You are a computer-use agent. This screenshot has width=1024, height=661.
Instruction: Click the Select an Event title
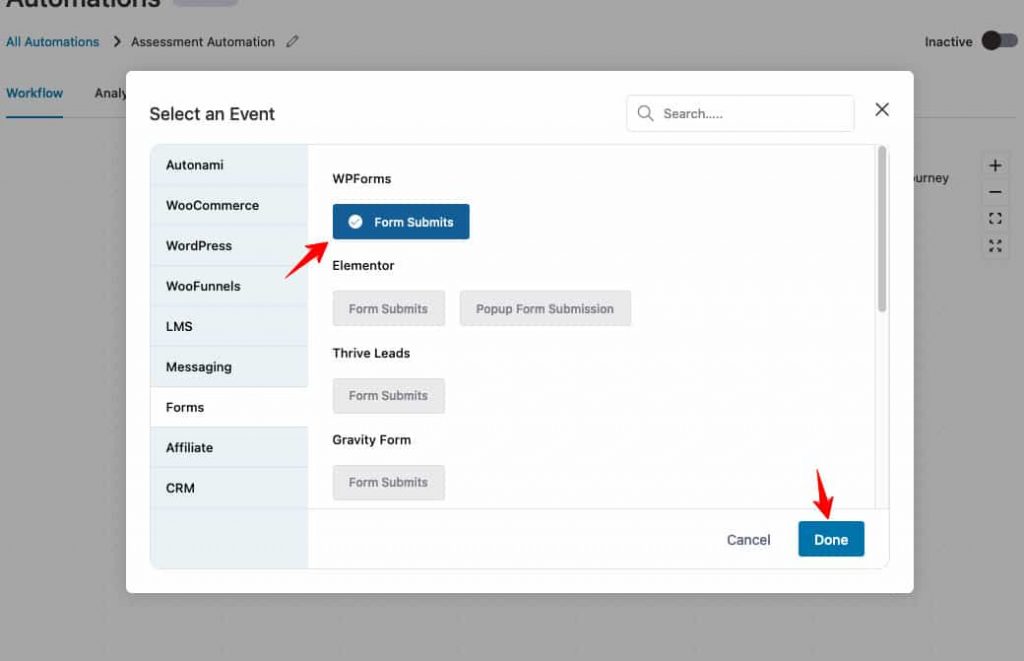click(x=212, y=114)
